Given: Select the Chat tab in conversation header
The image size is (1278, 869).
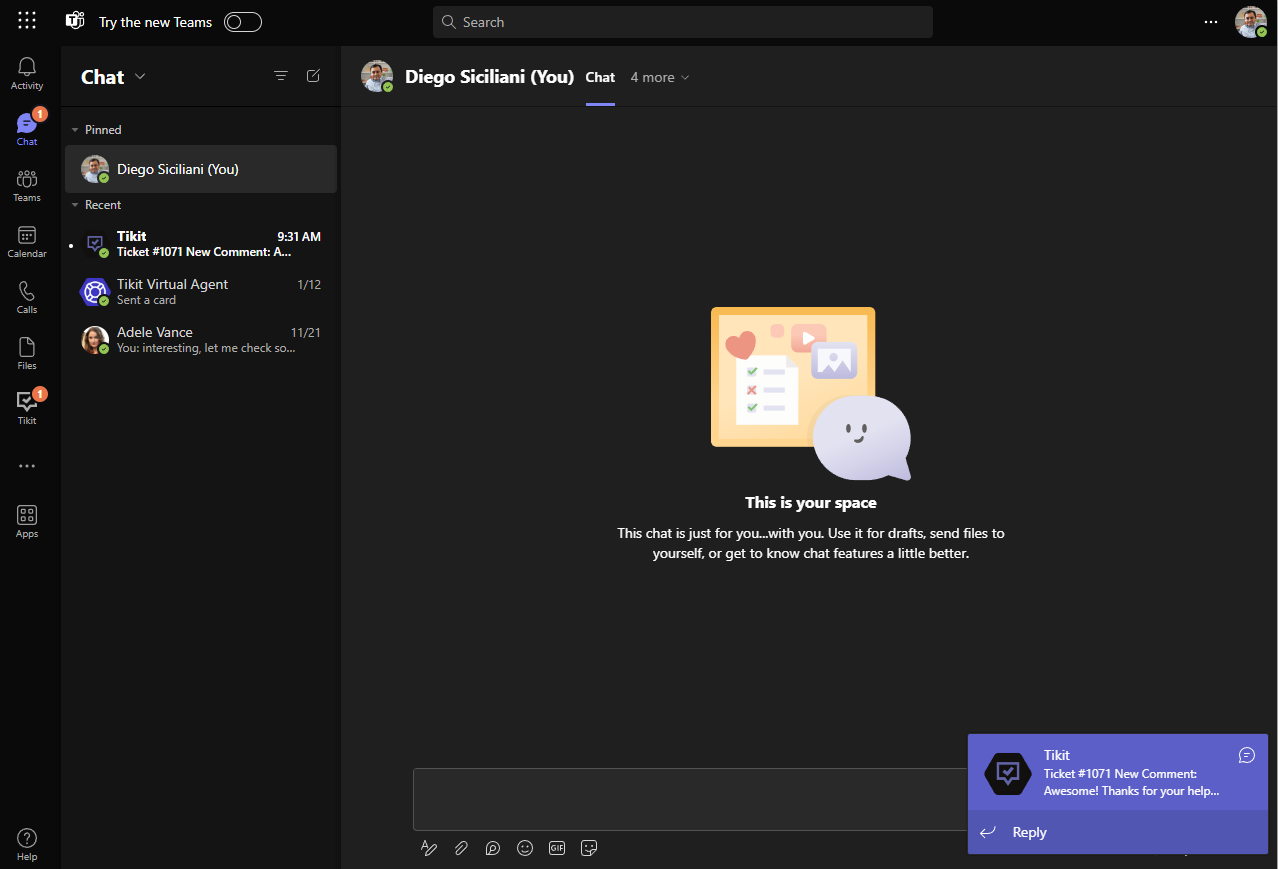Looking at the screenshot, I should 600,77.
